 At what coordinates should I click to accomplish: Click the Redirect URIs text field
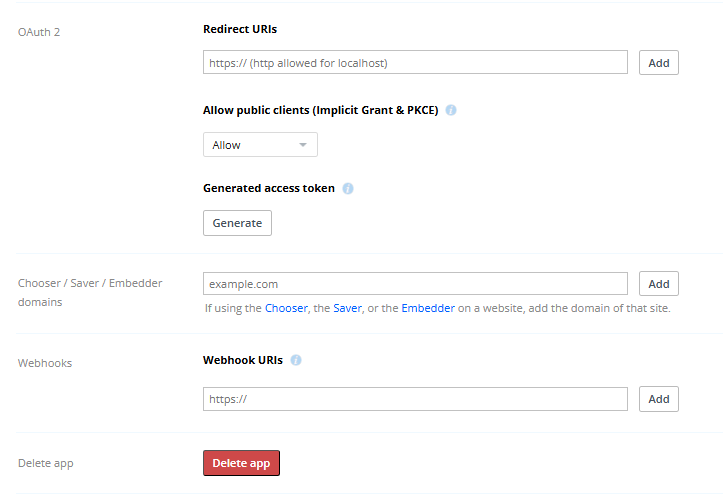415,63
